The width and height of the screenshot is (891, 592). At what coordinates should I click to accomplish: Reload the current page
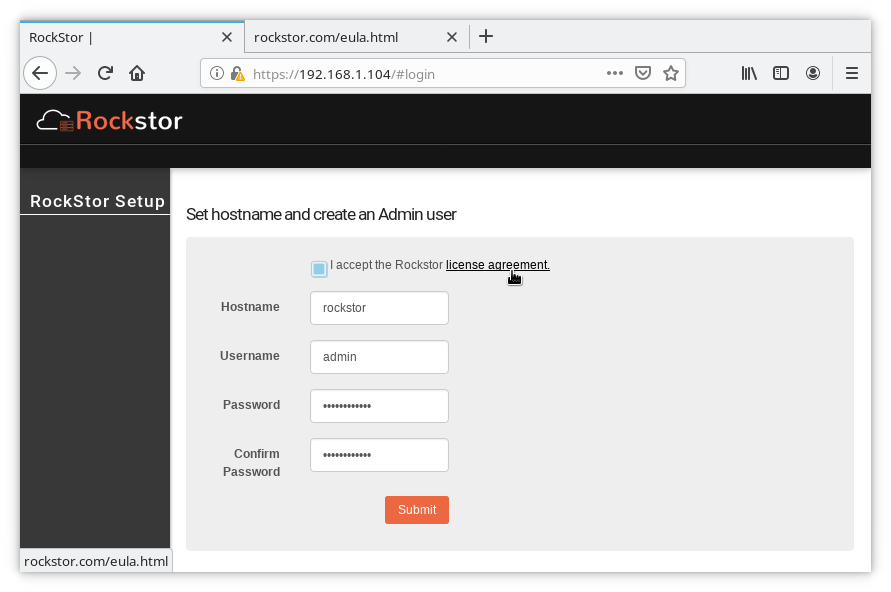(x=105, y=73)
